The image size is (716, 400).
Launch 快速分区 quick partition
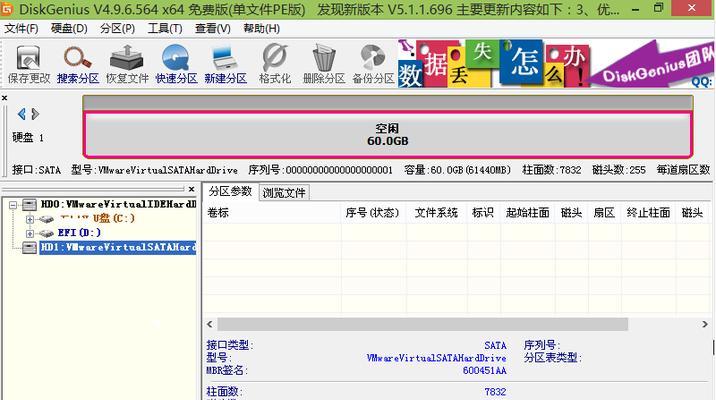[x=176, y=64]
